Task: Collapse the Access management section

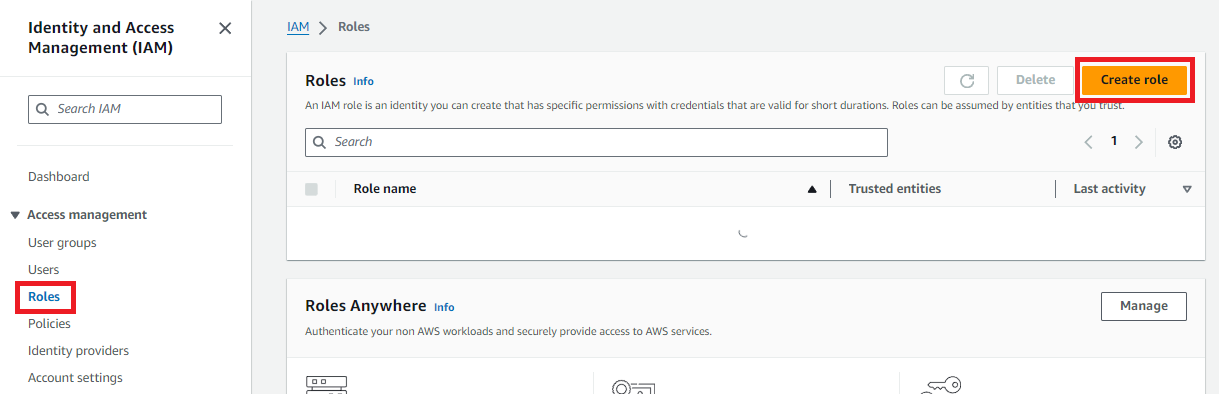Action: (15, 215)
